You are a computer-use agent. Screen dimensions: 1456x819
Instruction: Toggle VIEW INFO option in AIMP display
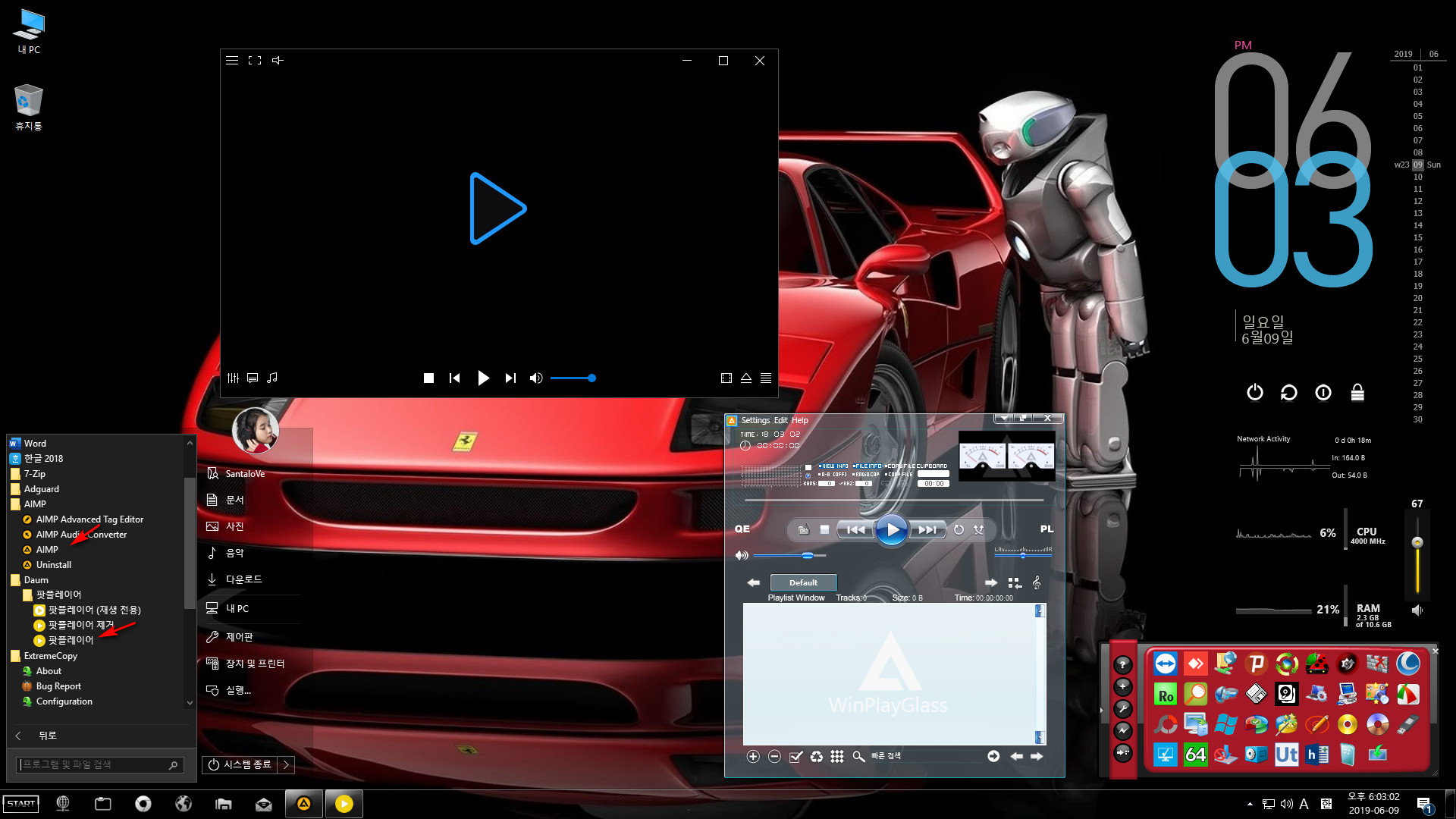[x=833, y=466]
